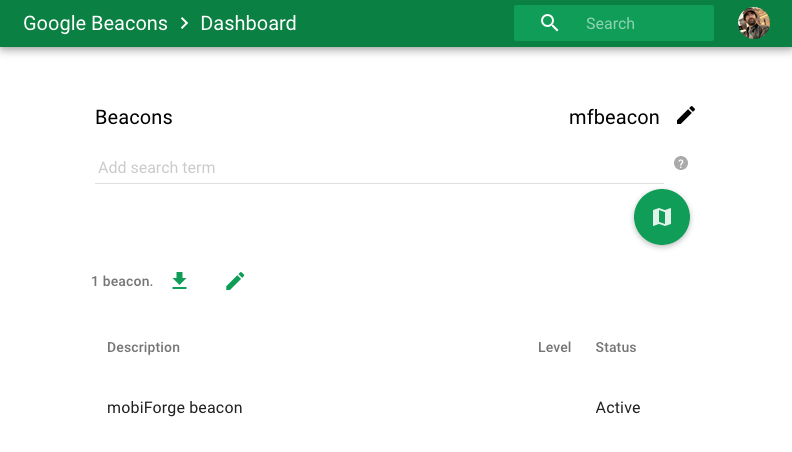Click the breadcrumb chevron after Google Beacons
Image resolution: width=792 pixels, height=452 pixels.
pyautogui.click(x=184, y=23)
